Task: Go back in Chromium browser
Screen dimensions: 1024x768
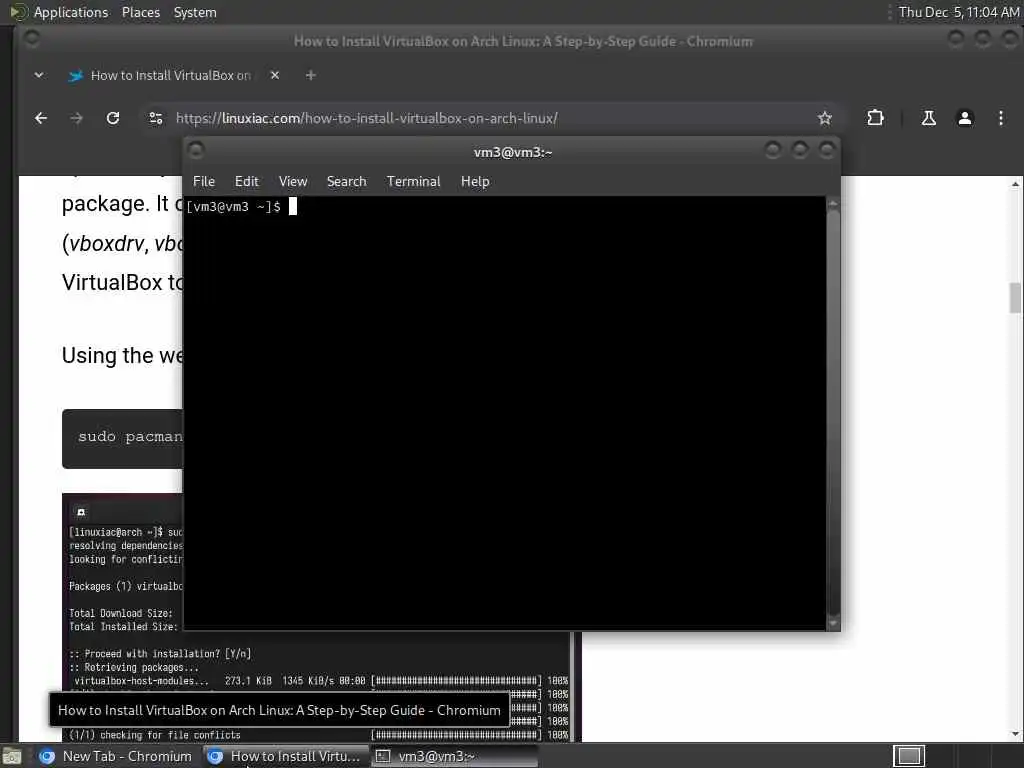Action: point(40,118)
